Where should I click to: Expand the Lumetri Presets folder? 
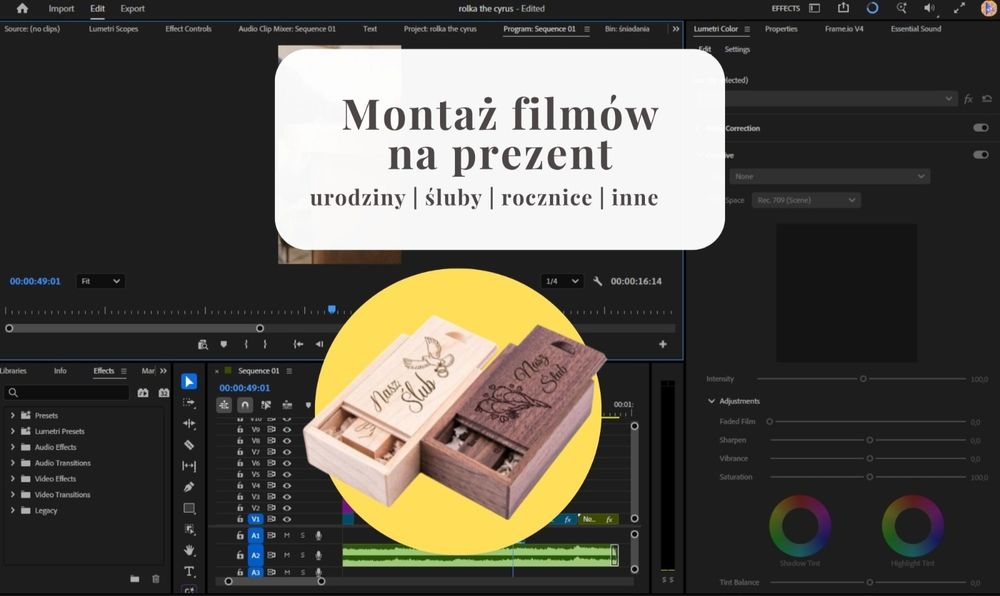pyautogui.click(x=12, y=431)
